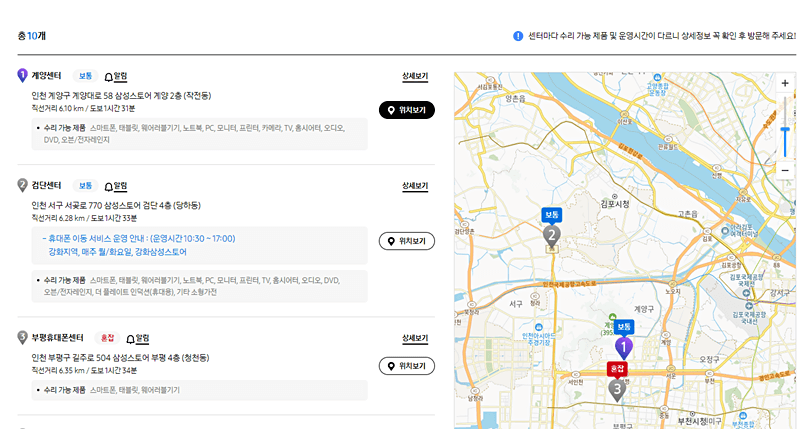Click 강화지역, 매주 월/화요일 notice line
This screenshot has width=800, height=429.
click(117, 252)
